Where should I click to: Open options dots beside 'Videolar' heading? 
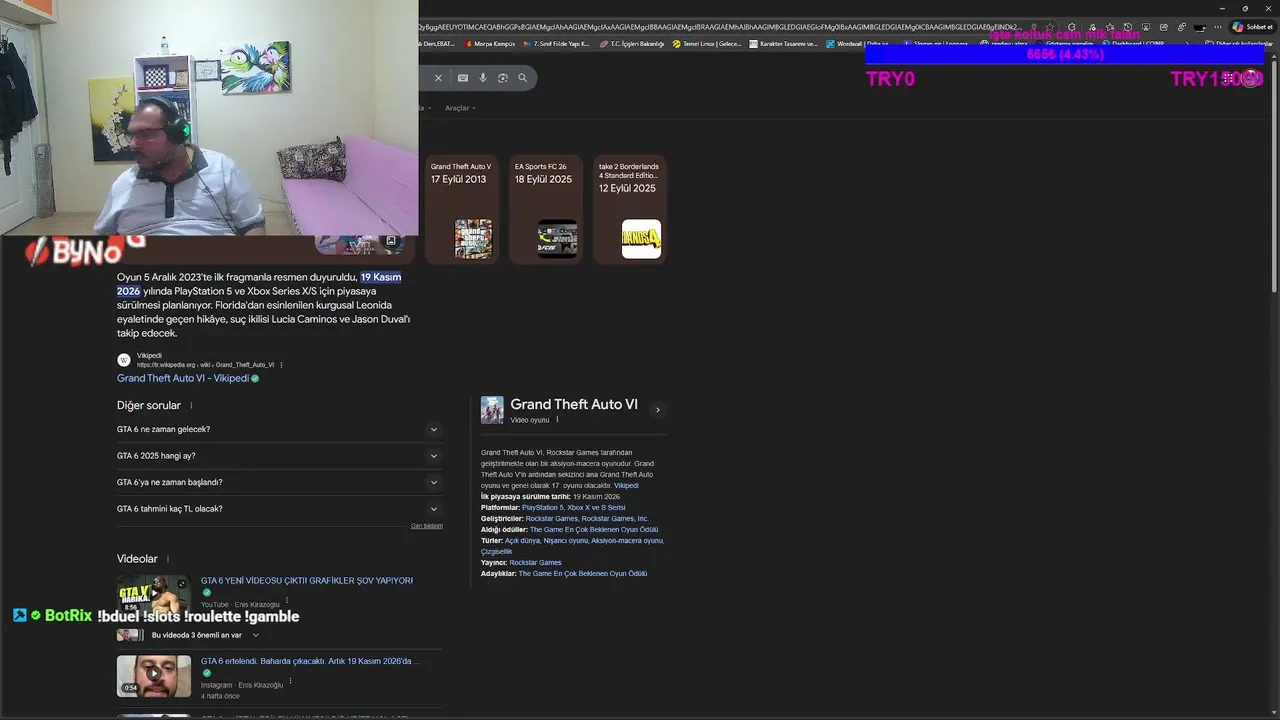click(x=168, y=560)
